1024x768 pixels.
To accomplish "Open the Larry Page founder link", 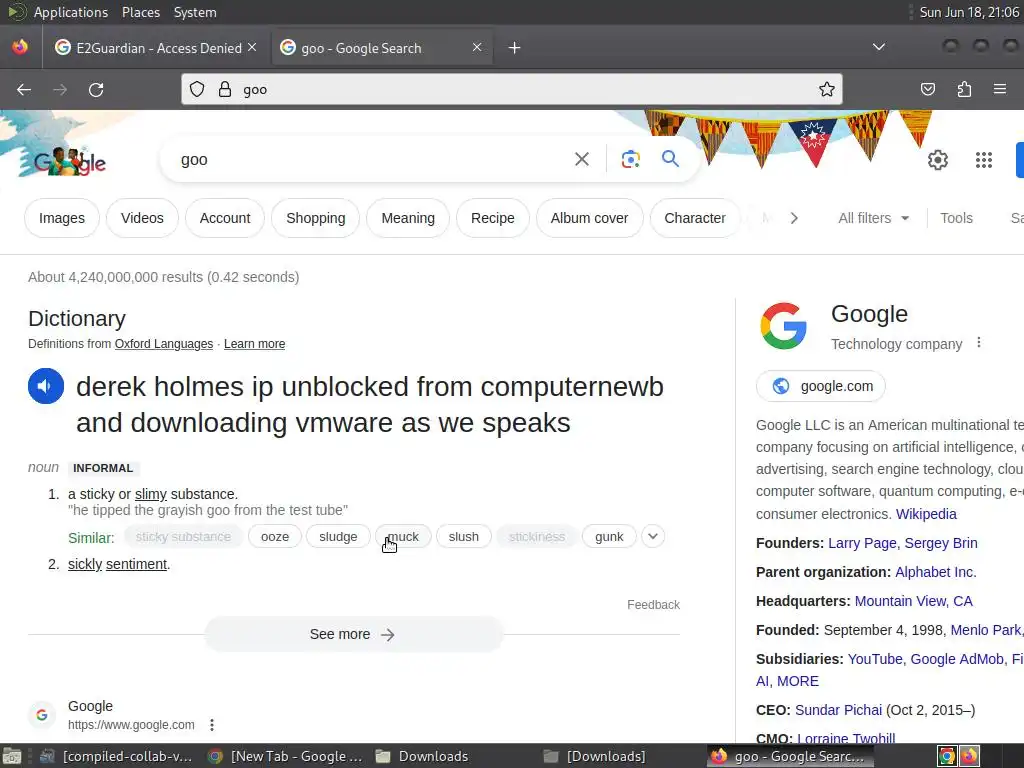I will (x=863, y=543).
